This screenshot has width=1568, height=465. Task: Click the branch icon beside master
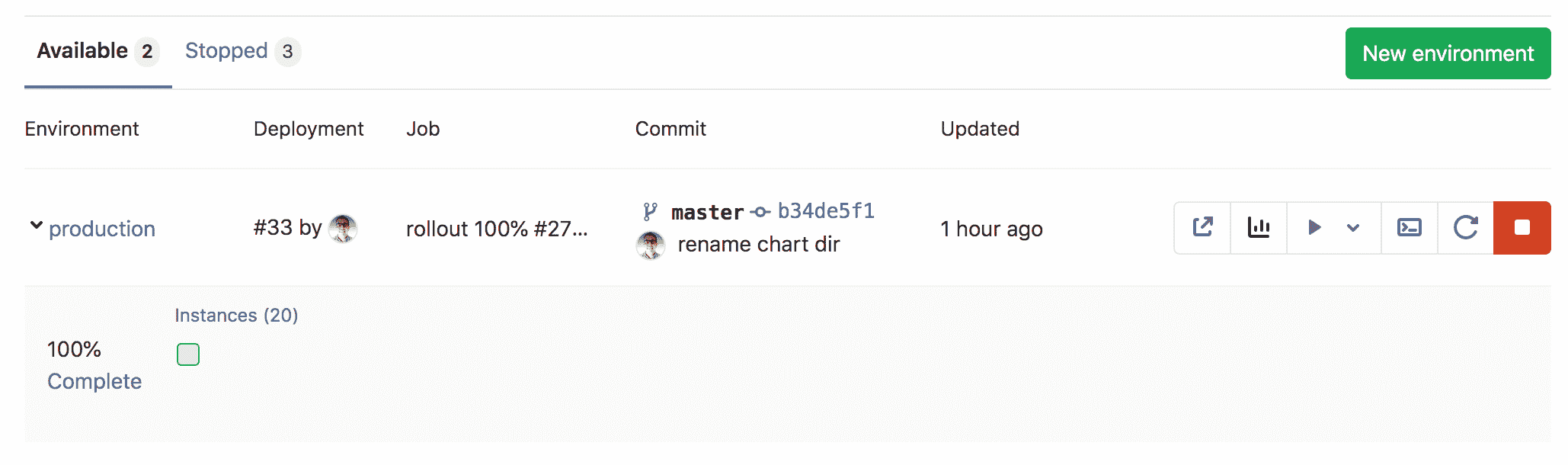pos(650,211)
